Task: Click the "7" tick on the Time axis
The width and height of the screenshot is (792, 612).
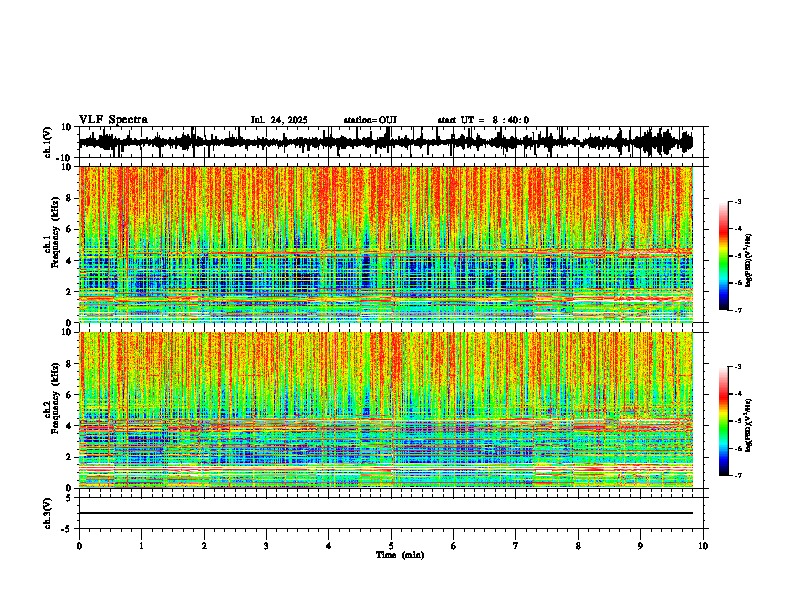Action: point(516,546)
